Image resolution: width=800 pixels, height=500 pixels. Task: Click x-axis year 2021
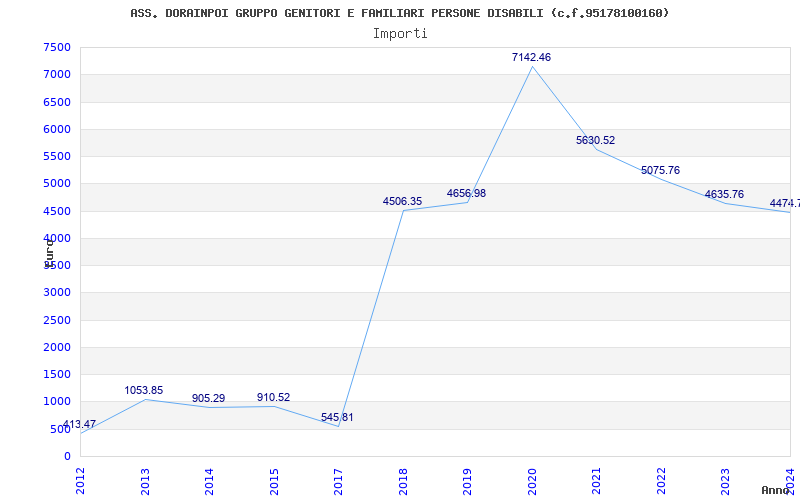pos(596,481)
